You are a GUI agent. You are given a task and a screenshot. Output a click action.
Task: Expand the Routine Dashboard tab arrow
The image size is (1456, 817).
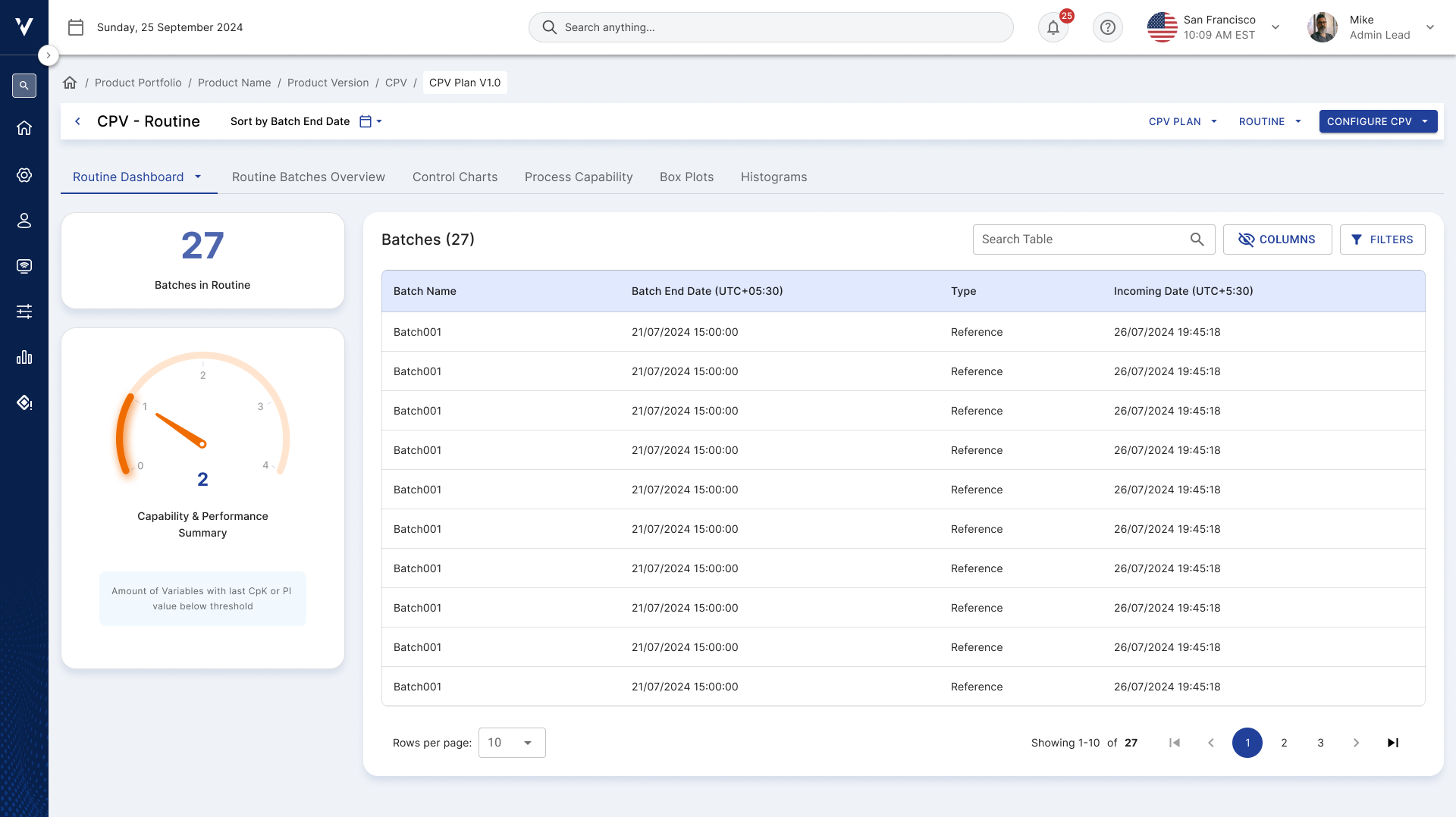pyautogui.click(x=198, y=177)
